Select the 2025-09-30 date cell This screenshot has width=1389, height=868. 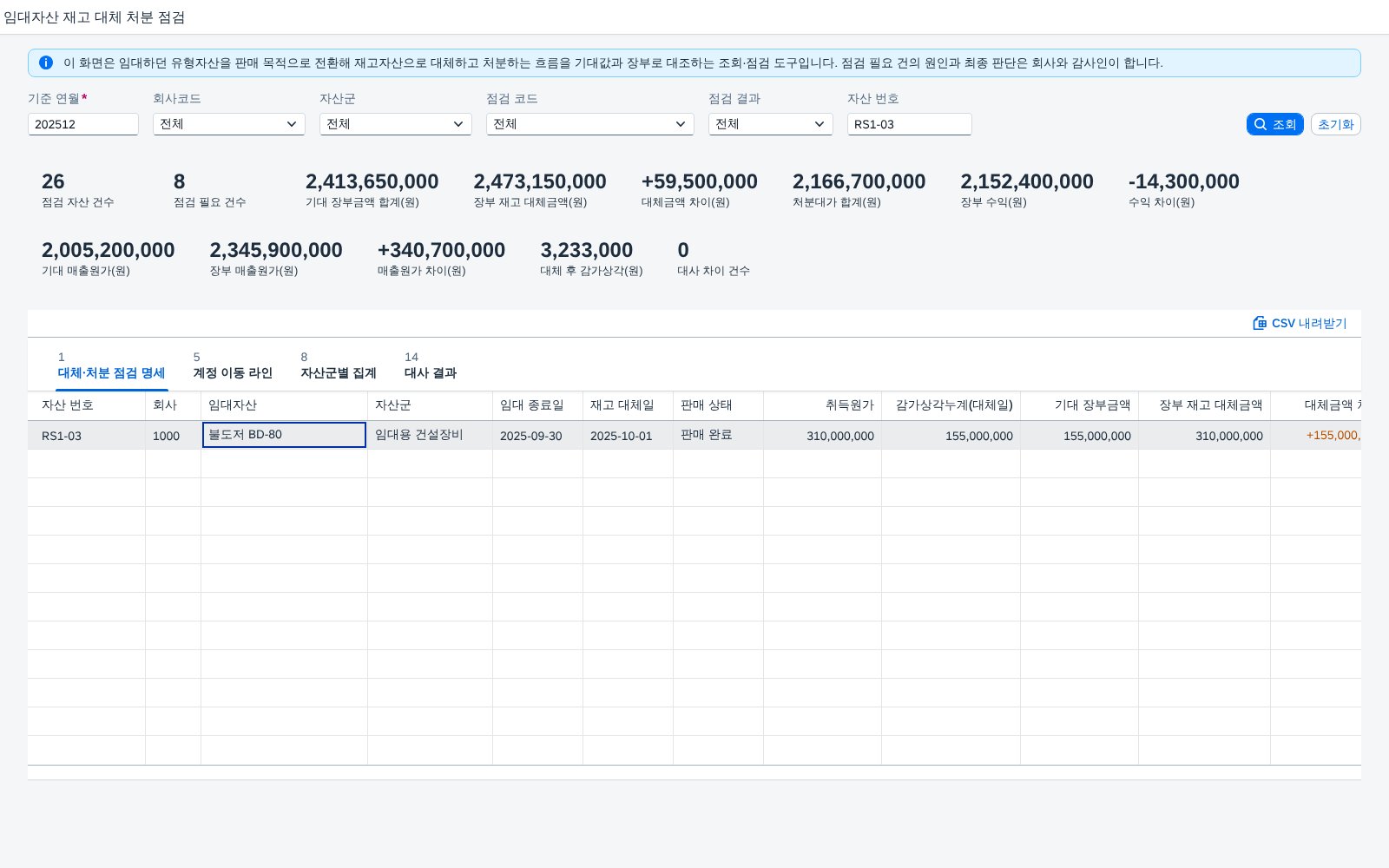click(538, 436)
